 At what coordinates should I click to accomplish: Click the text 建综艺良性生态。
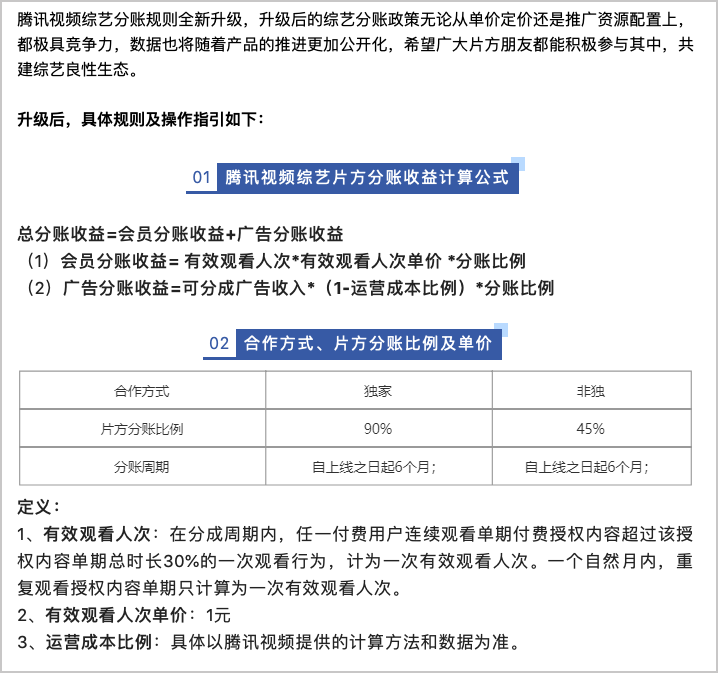click(x=78, y=70)
